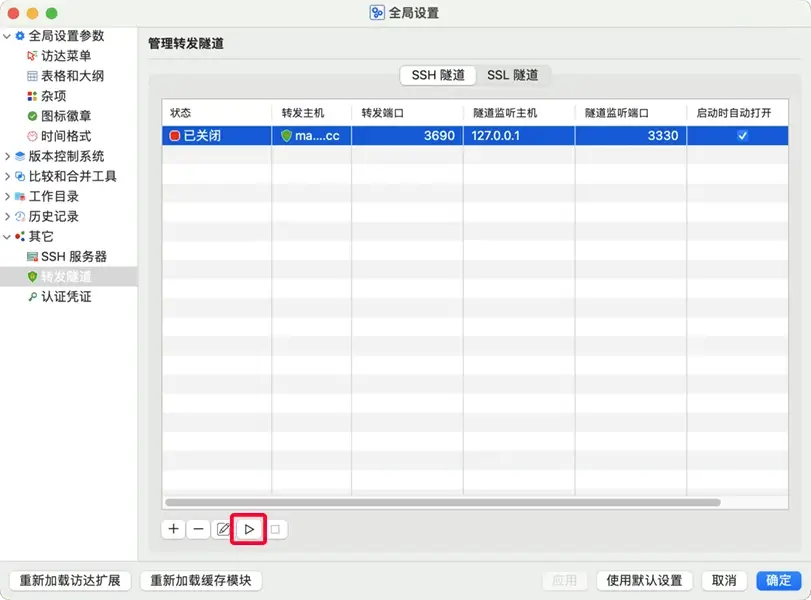This screenshot has height=600, width=811.
Task: Expand the 版本控制系统 section
Action: coord(8,156)
